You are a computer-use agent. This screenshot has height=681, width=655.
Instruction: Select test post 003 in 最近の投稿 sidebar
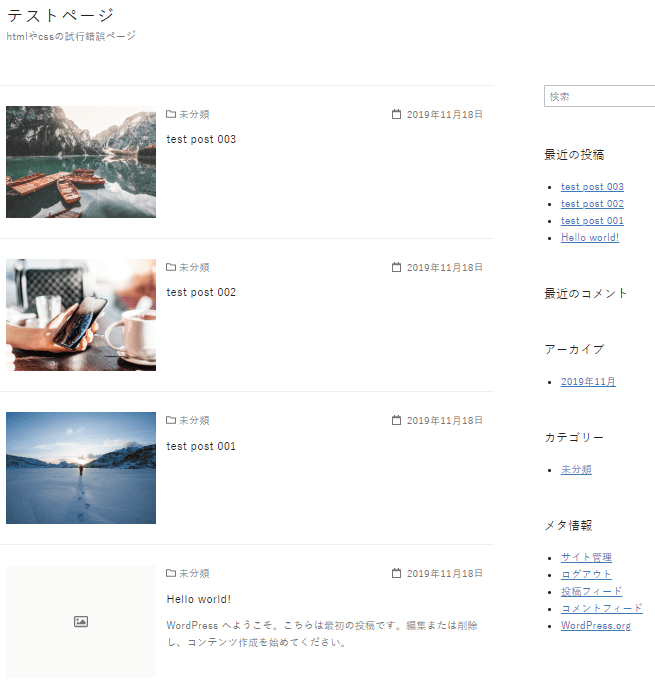click(592, 187)
